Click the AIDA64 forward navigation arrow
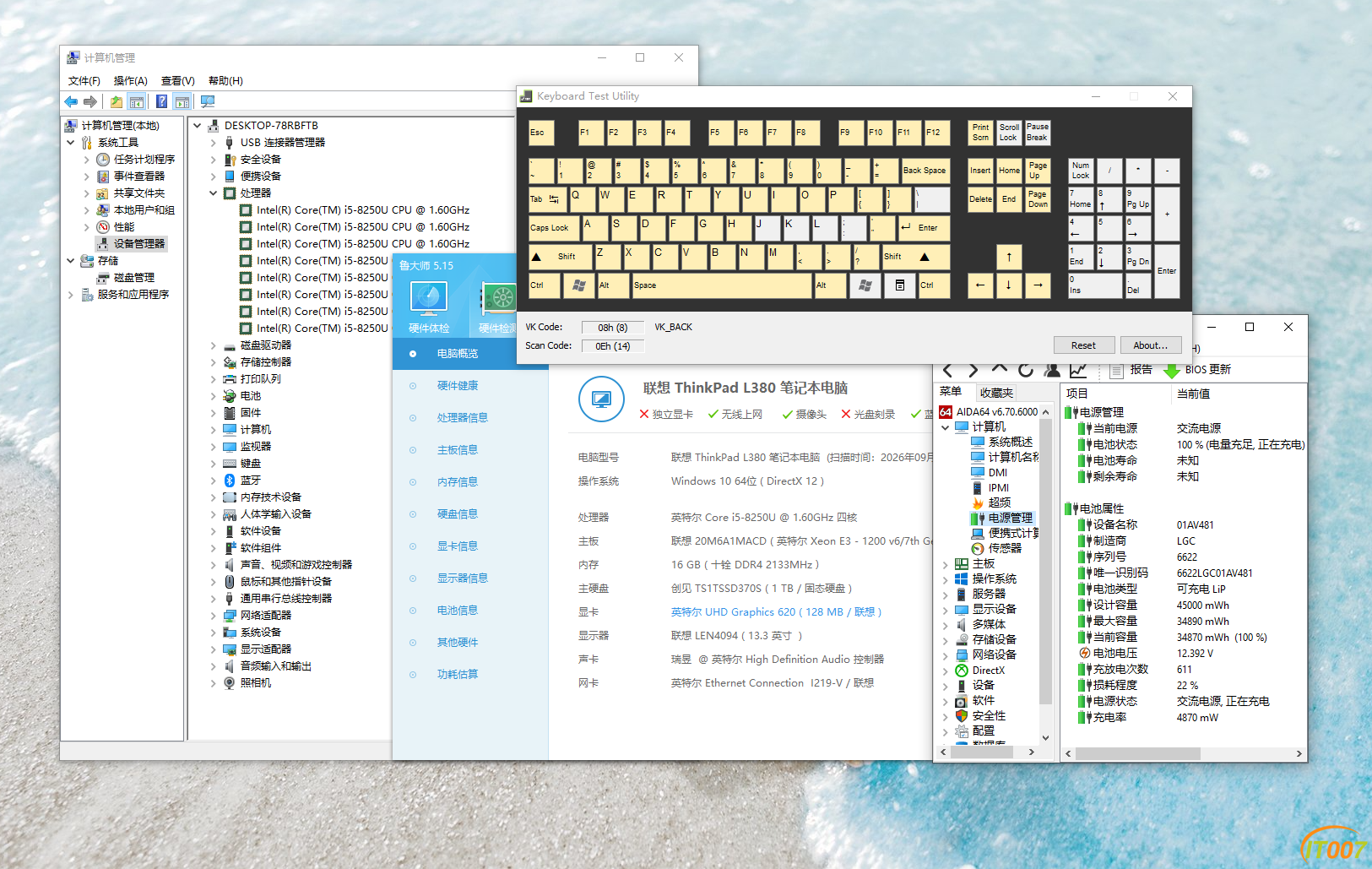 973,370
